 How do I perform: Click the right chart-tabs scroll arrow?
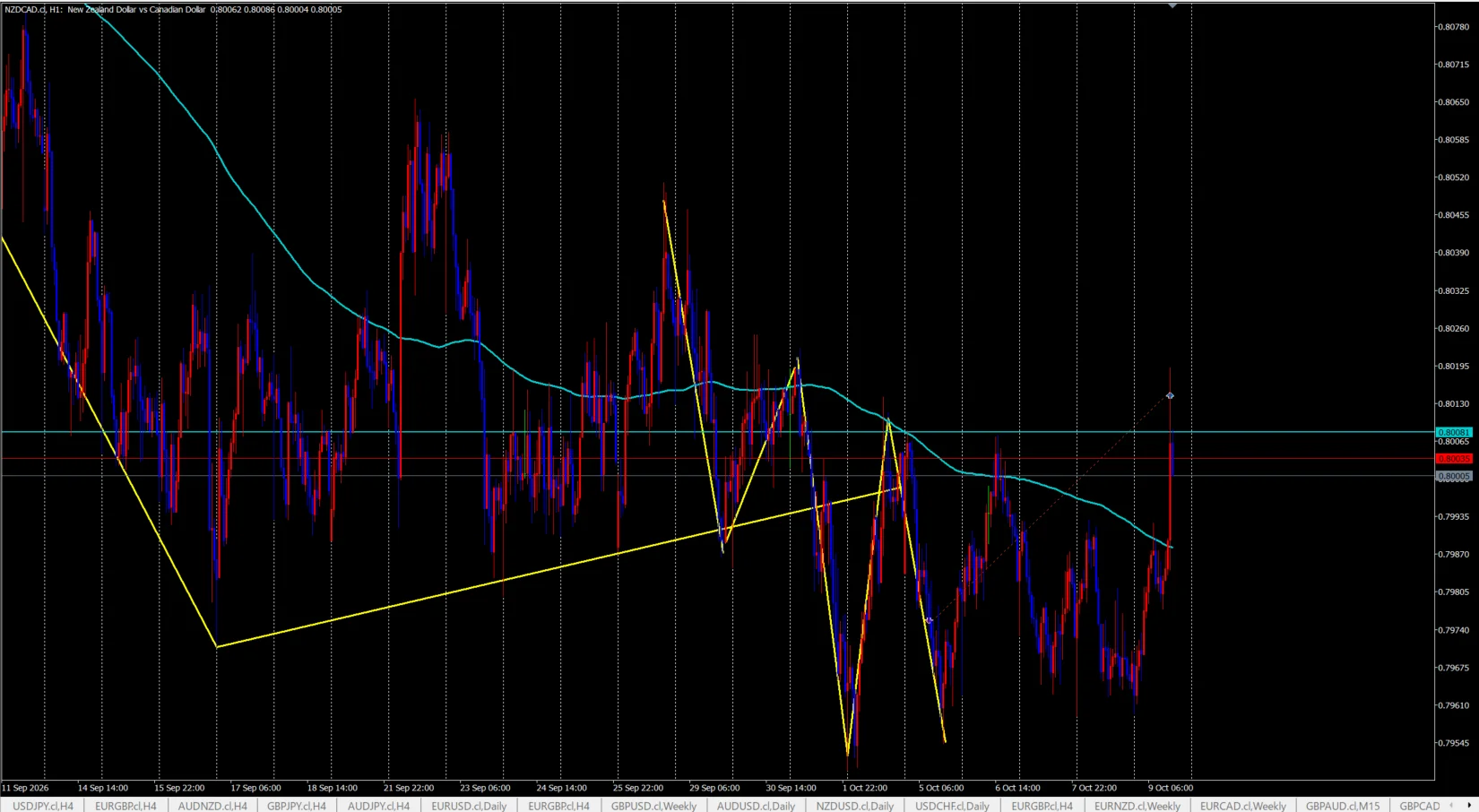click(1469, 805)
